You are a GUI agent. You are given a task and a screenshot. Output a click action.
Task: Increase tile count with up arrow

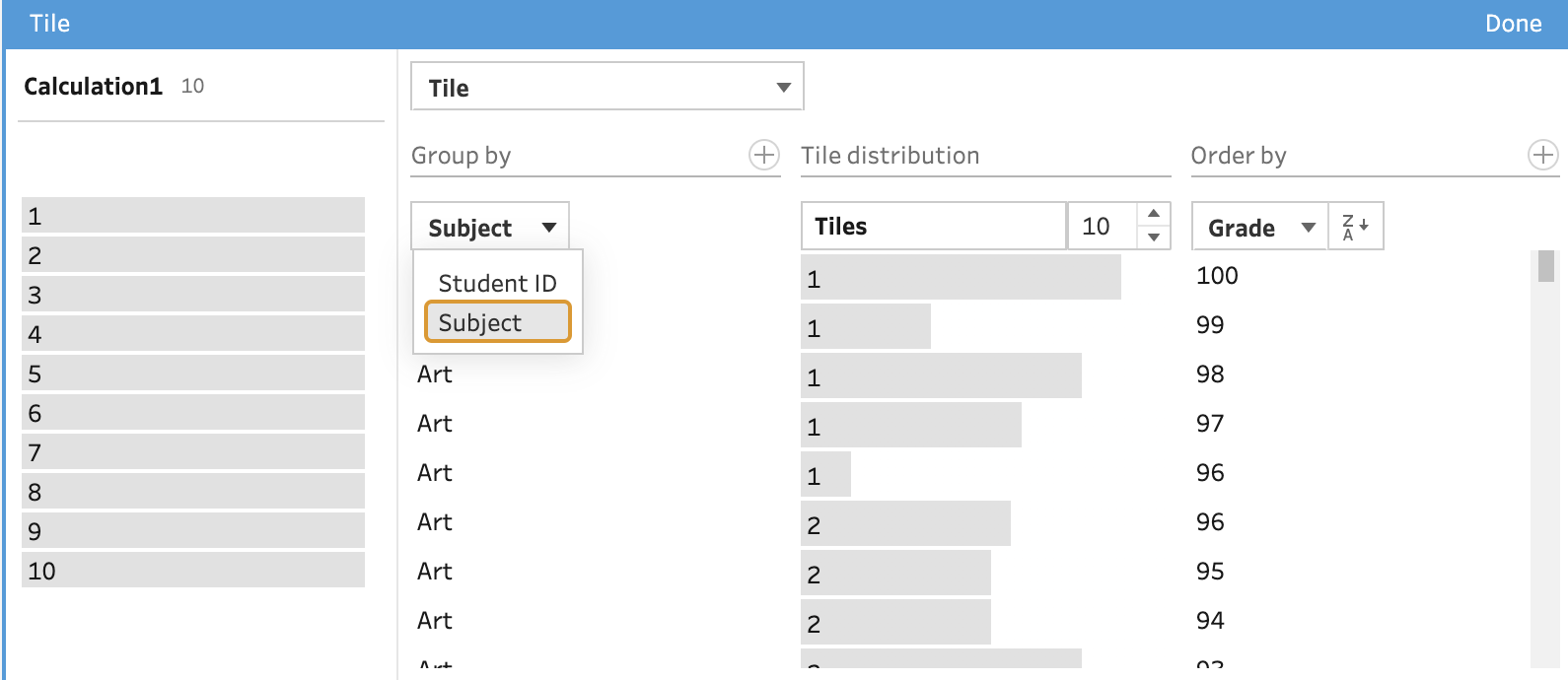[x=1154, y=214]
